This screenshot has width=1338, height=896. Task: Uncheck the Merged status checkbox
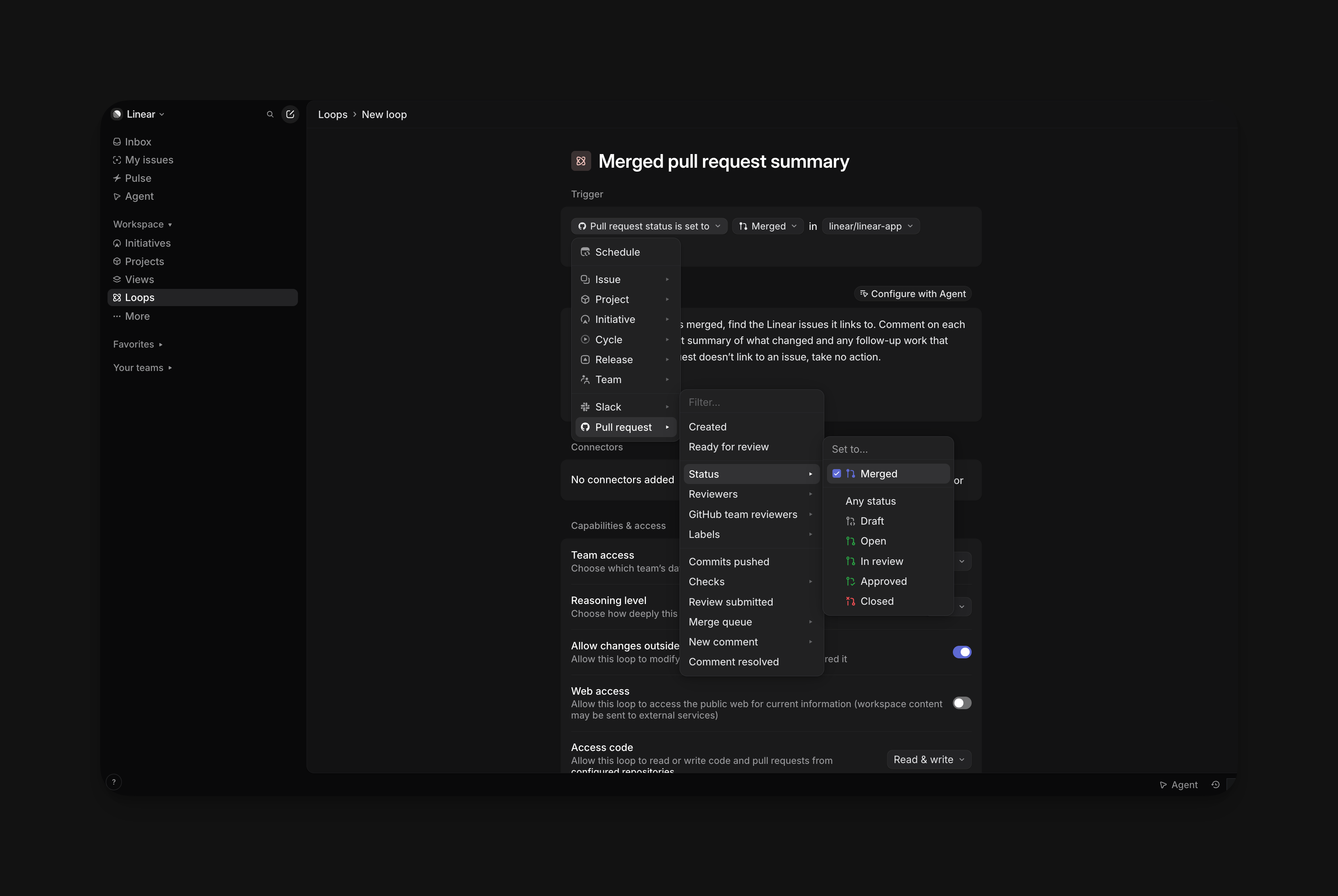[836, 474]
